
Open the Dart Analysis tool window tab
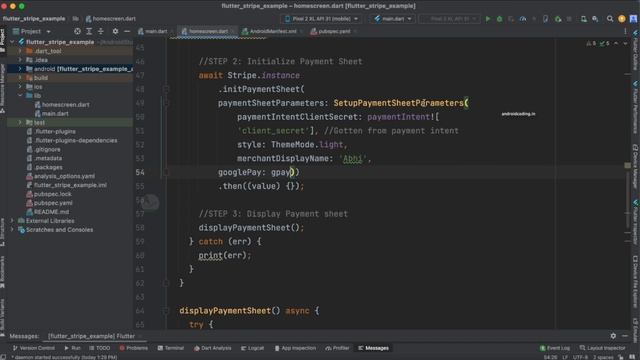click(213, 348)
